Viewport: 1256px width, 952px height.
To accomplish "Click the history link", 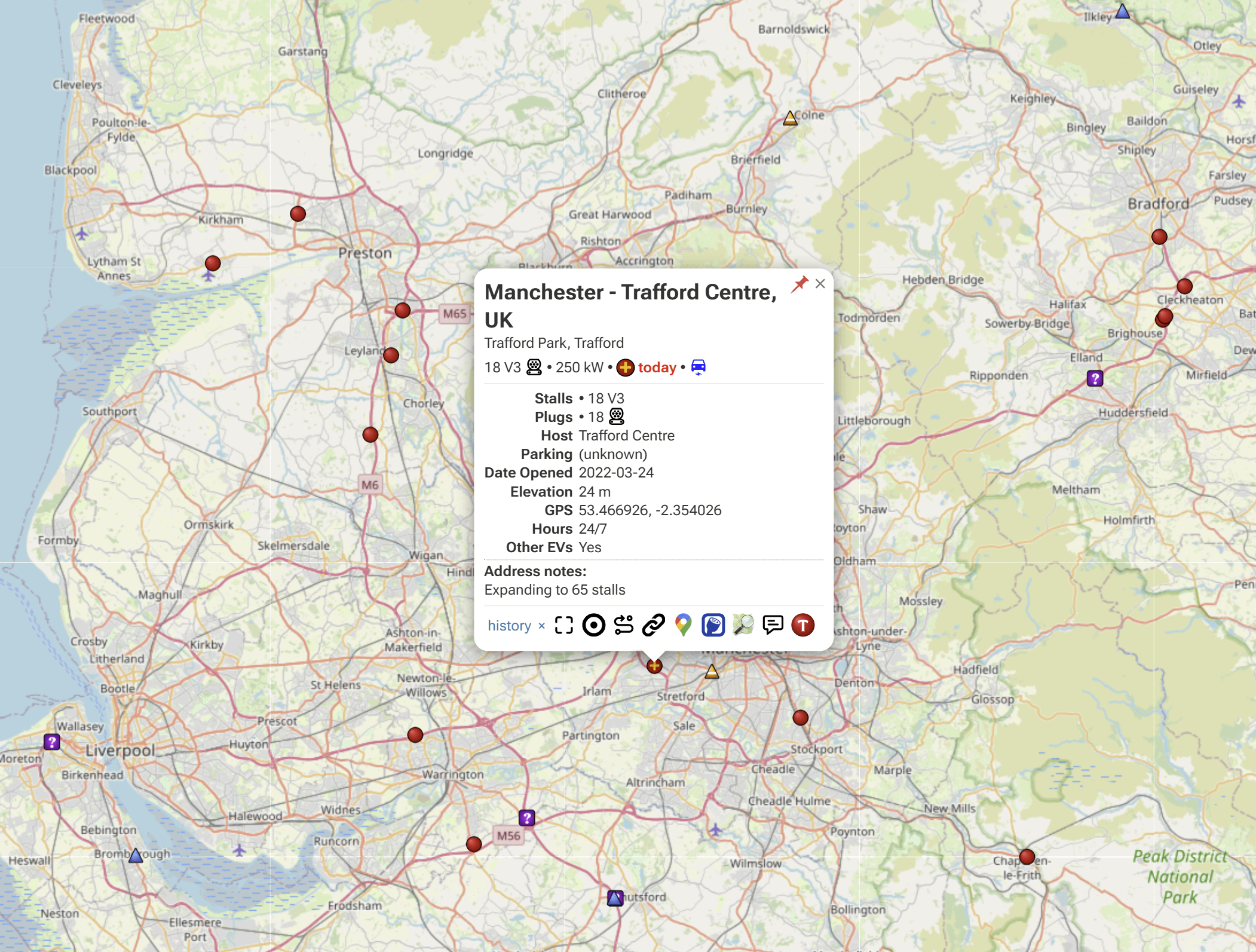I will (x=509, y=626).
